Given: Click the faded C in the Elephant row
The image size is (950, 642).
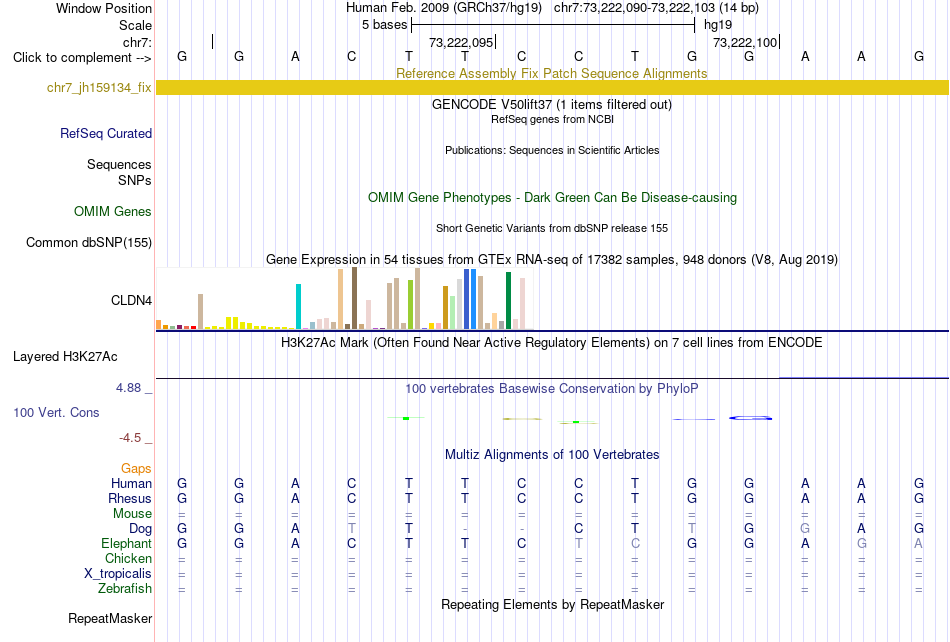Looking at the screenshot, I should (635, 543).
